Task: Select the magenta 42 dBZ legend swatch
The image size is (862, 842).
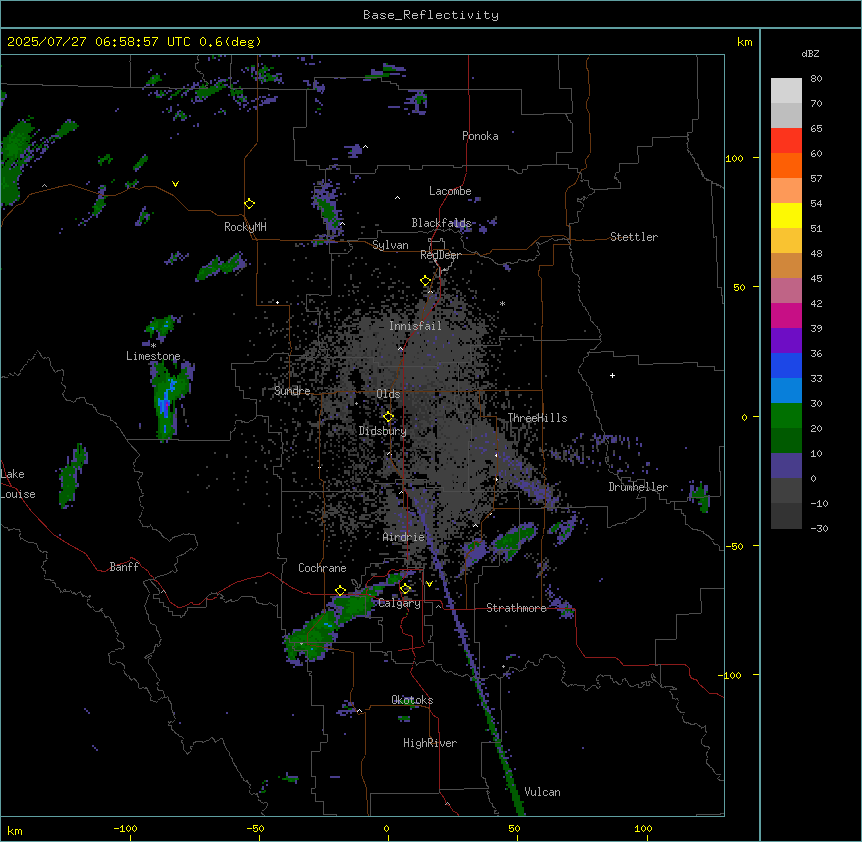Action: [786, 315]
